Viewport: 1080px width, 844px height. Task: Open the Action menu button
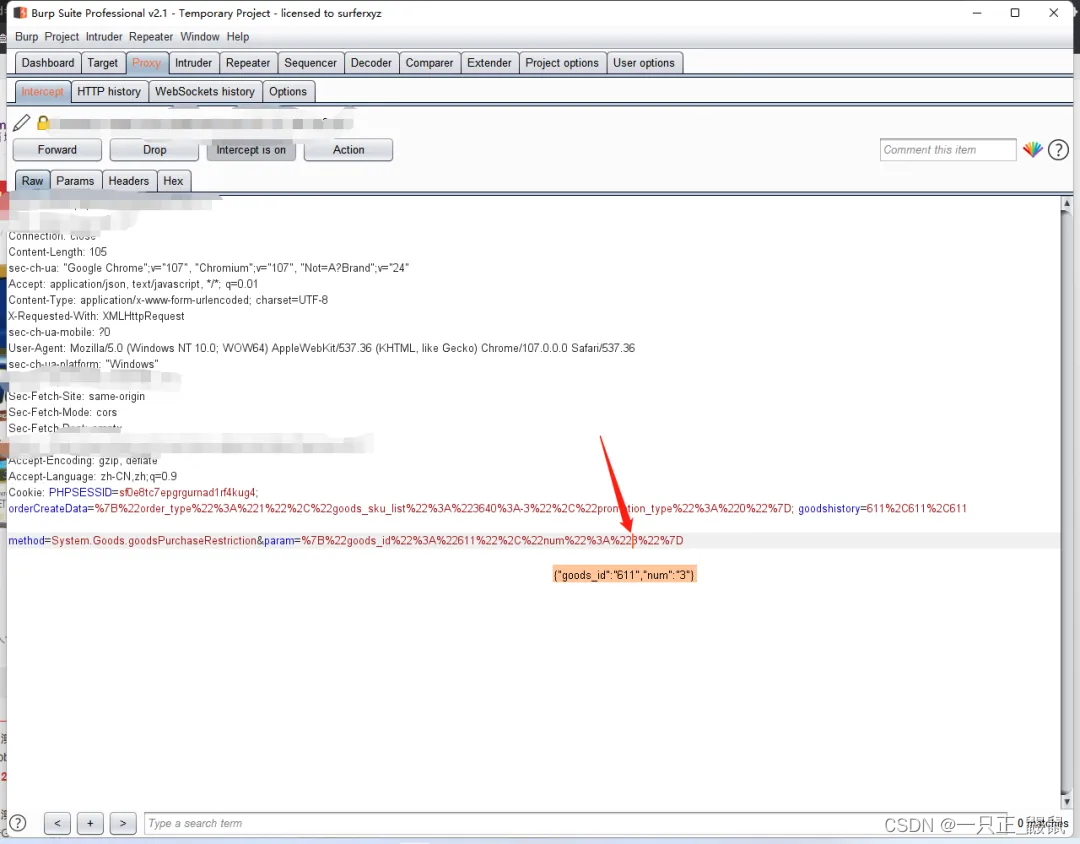pos(349,150)
